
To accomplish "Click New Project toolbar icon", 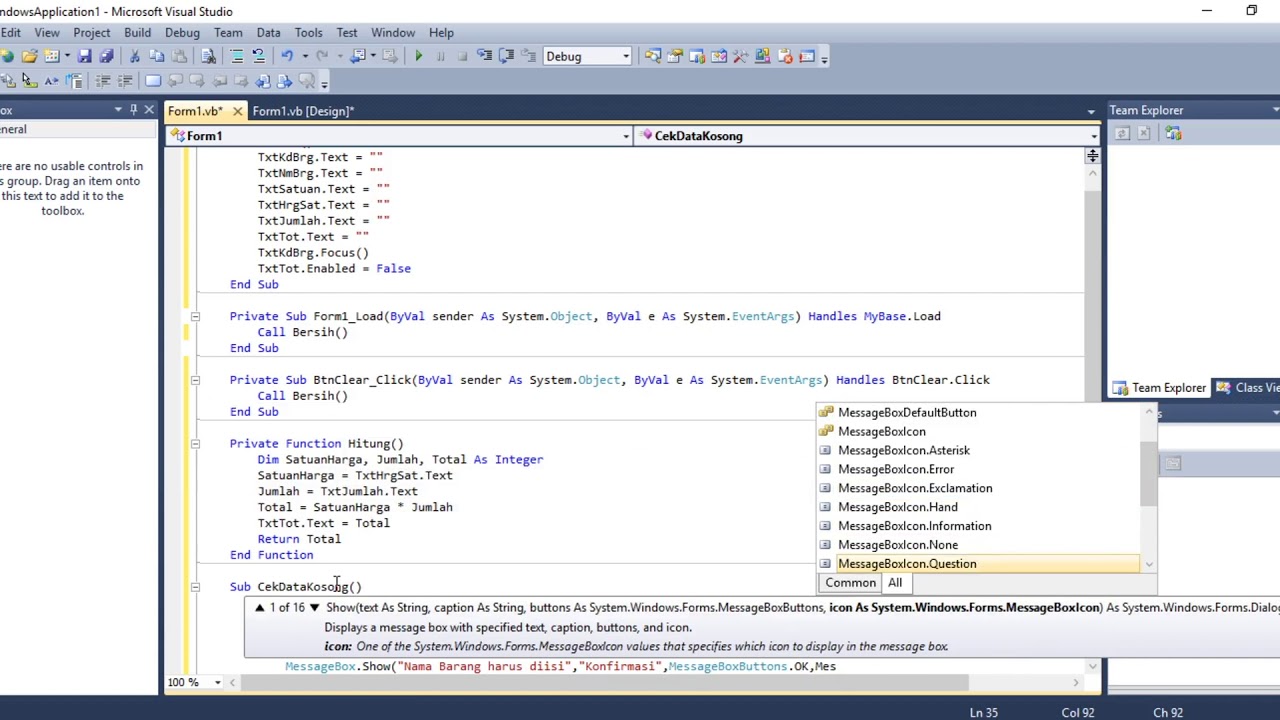I will coord(7,57).
